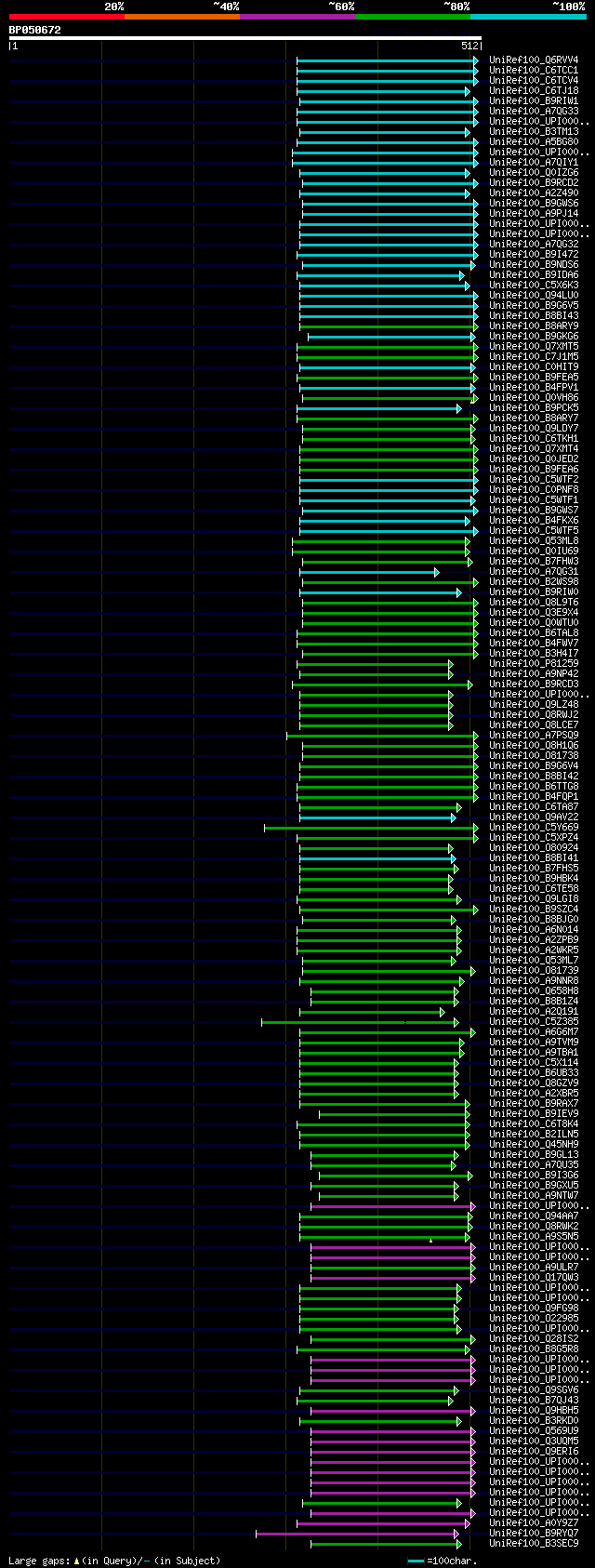Open the UniRef100_O81739 hit
This screenshot has height=1568, width=595.
click(x=534, y=970)
